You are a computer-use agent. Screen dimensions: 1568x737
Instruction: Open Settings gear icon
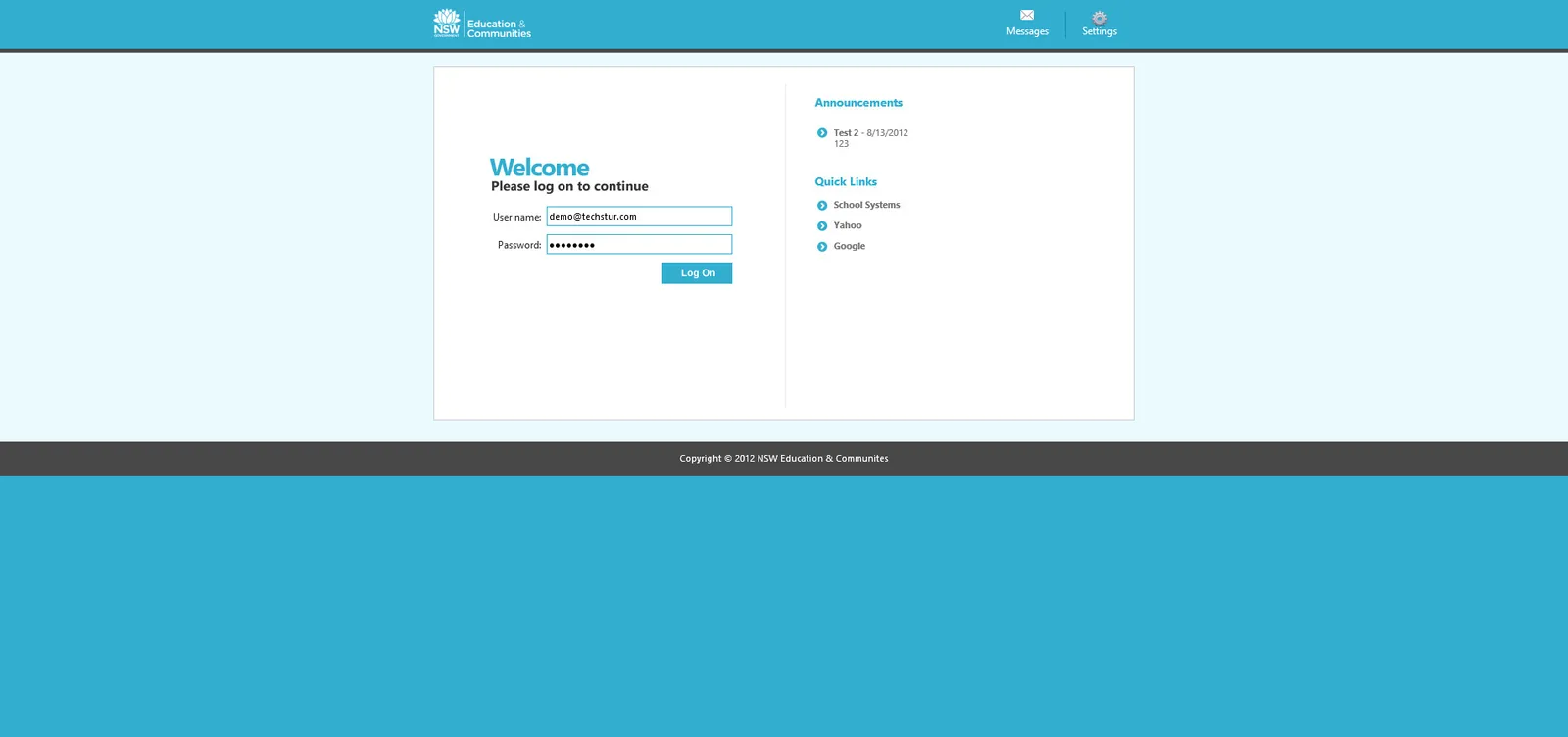pos(1100,18)
